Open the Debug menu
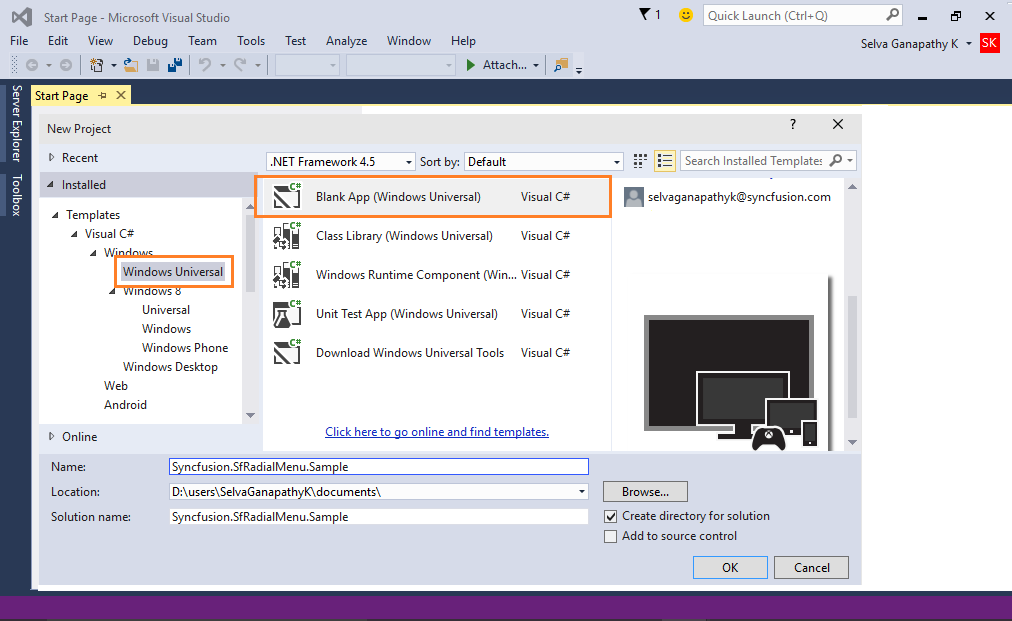The width and height of the screenshot is (1012, 621). click(x=150, y=41)
